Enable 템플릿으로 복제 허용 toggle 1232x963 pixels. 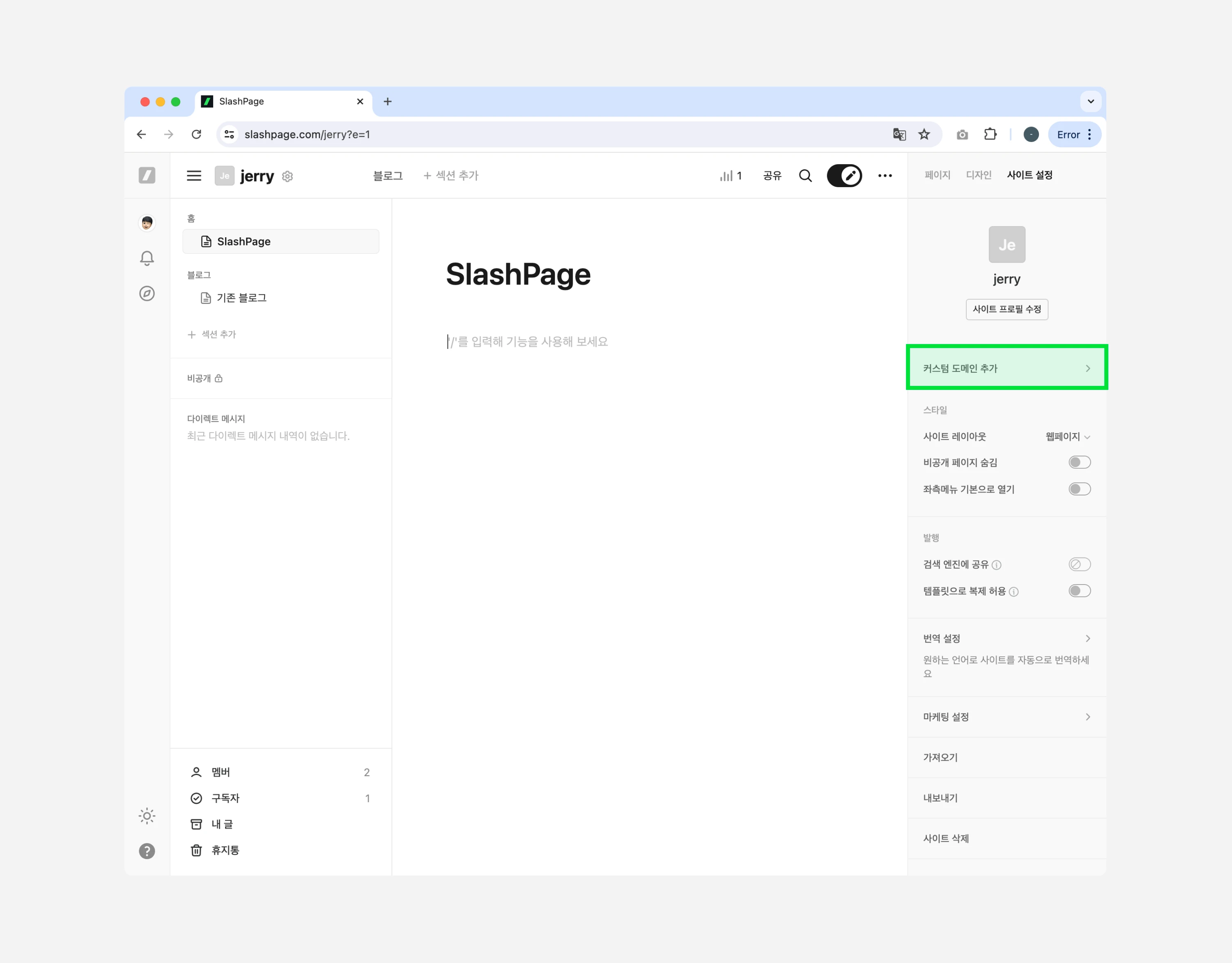pyautogui.click(x=1079, y=591)
